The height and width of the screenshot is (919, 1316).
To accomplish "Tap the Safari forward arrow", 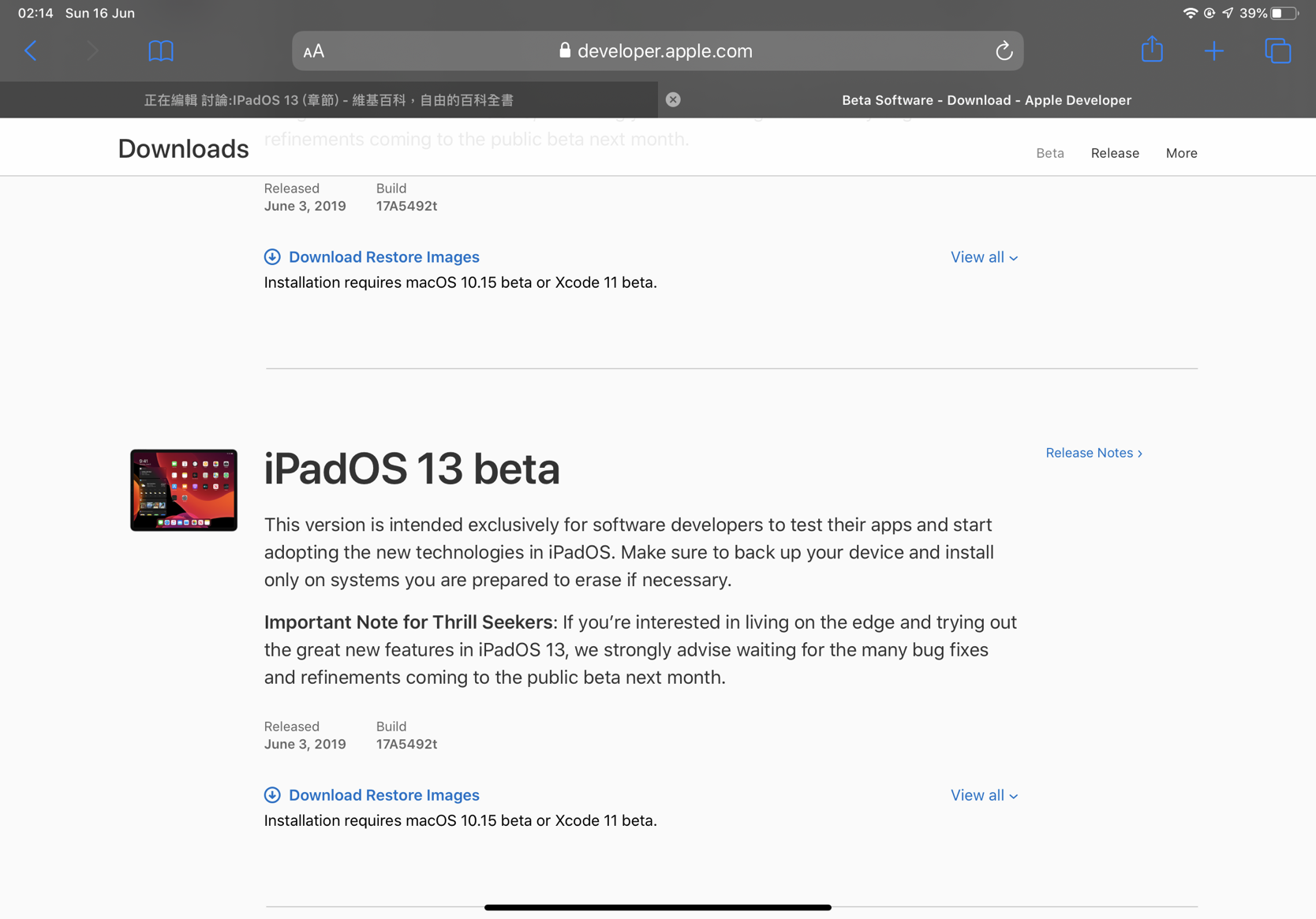I will 92,51.
